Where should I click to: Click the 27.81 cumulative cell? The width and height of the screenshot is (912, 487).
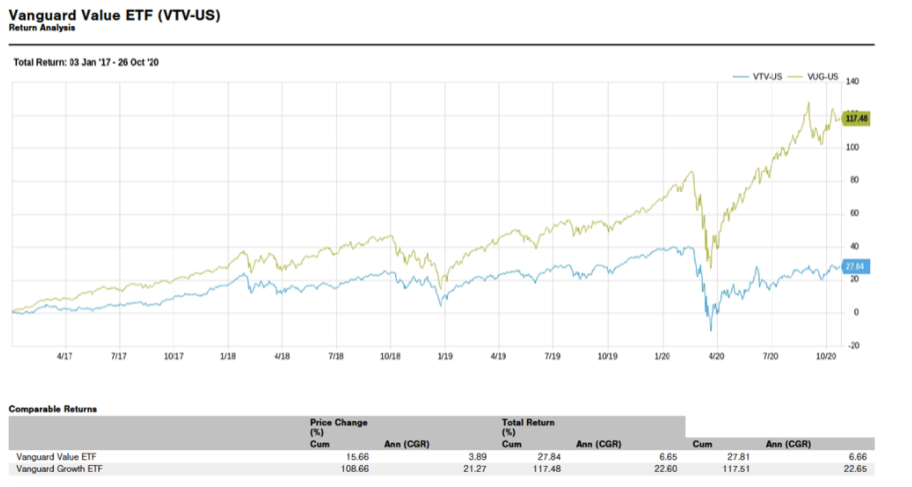click(738, 457)
